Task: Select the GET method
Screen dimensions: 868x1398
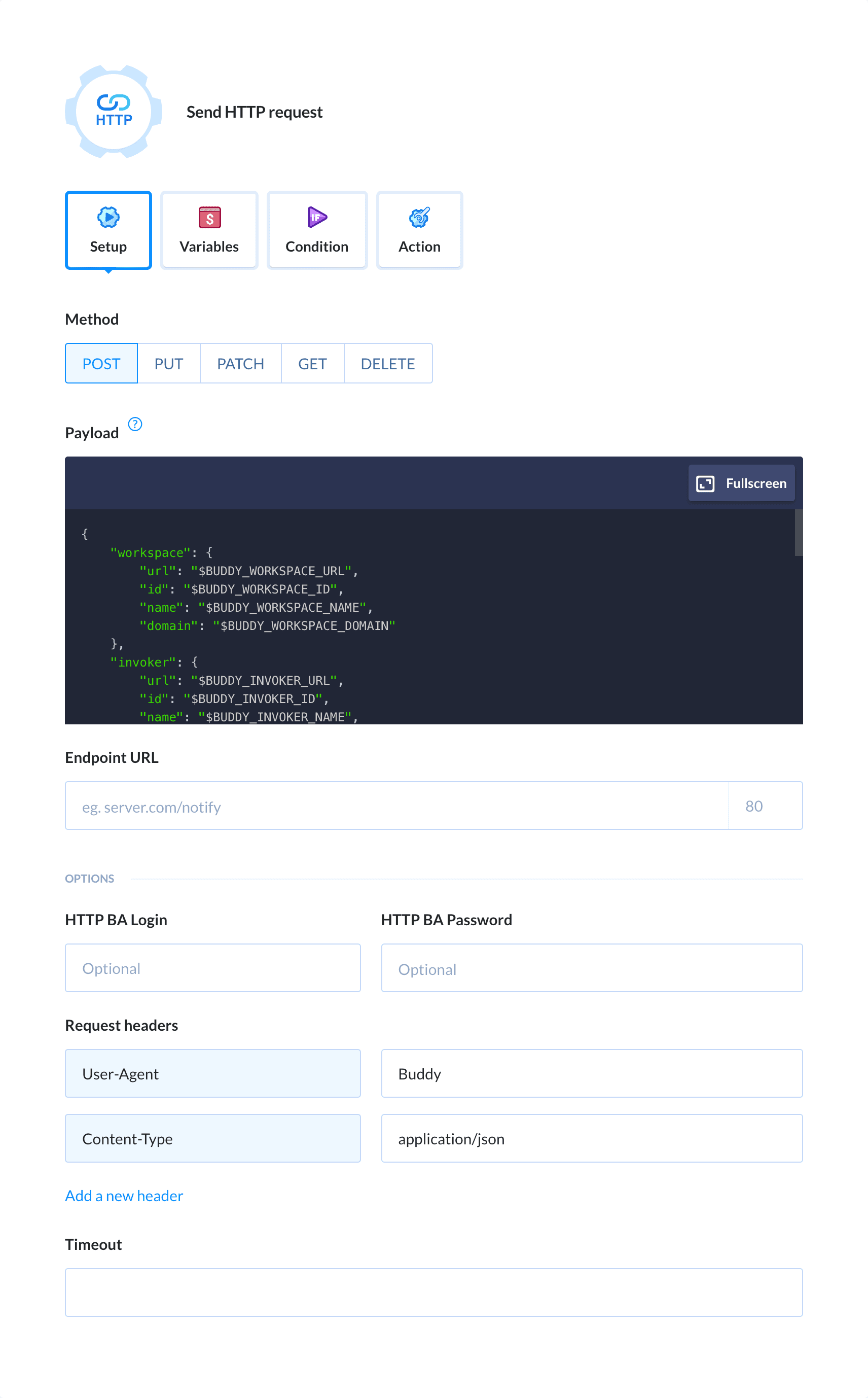Action: [x=312, y=363]
